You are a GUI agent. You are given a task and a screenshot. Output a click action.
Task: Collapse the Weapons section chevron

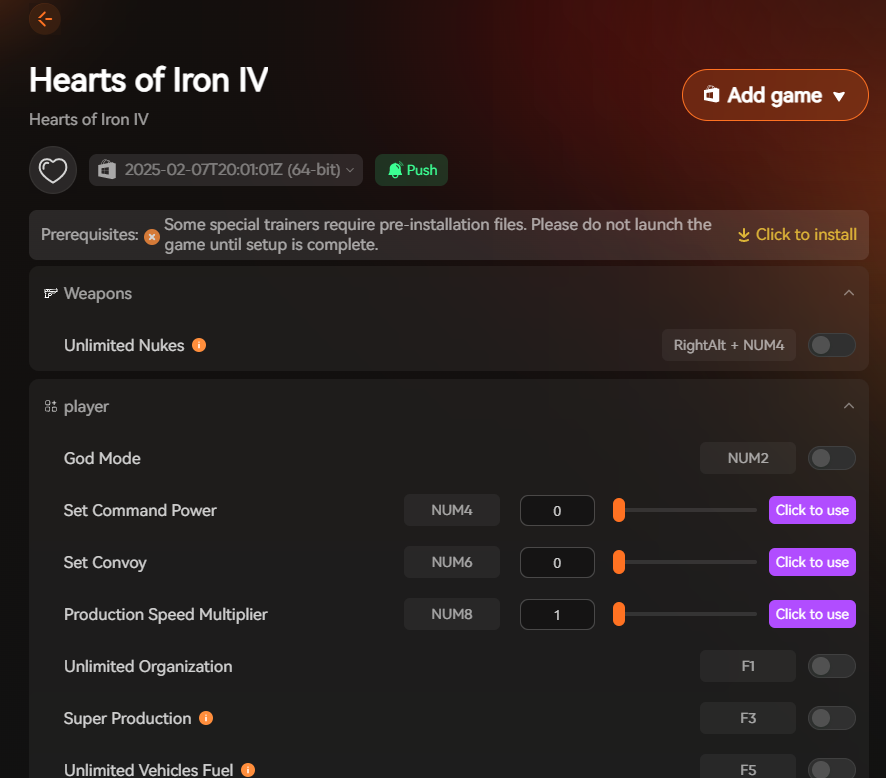(x=849, y=293)
